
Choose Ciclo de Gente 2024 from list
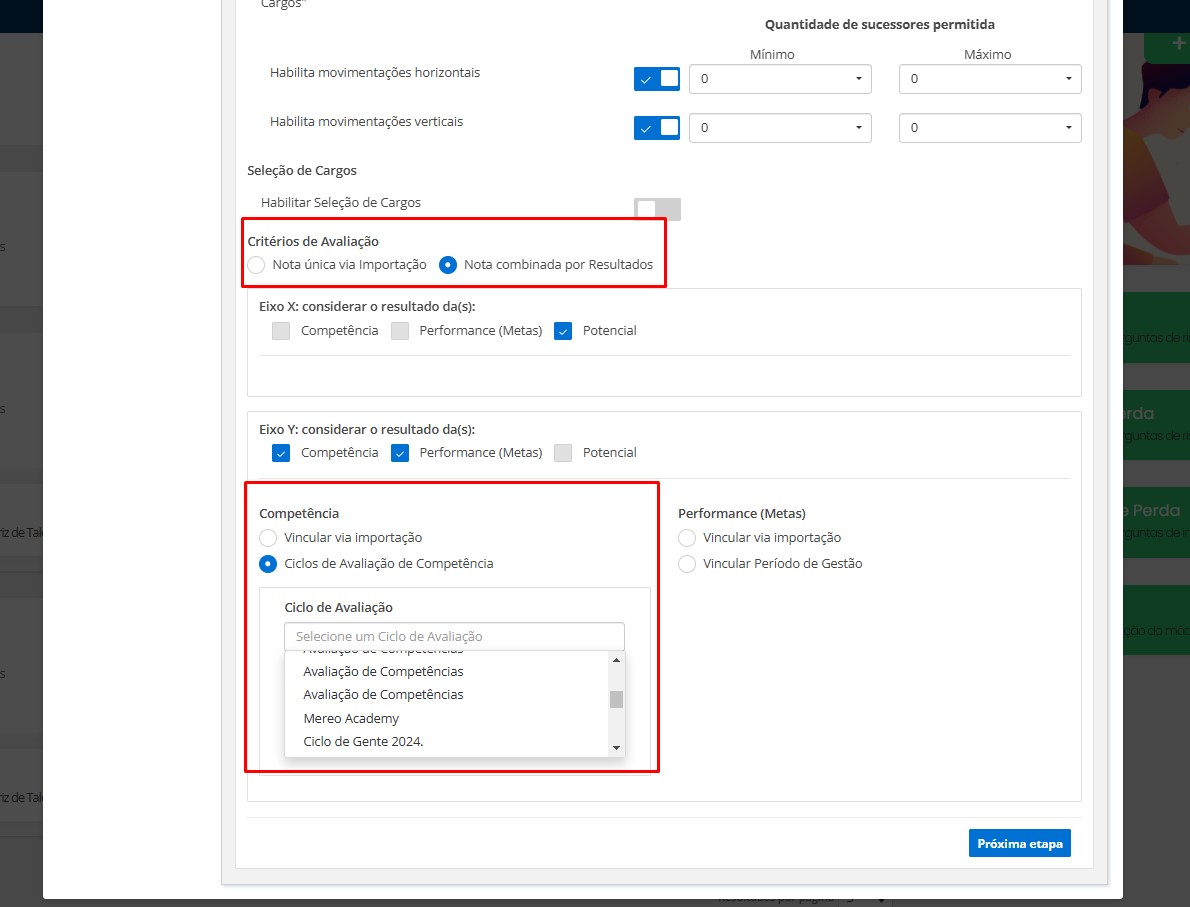[x=363, y=742]
